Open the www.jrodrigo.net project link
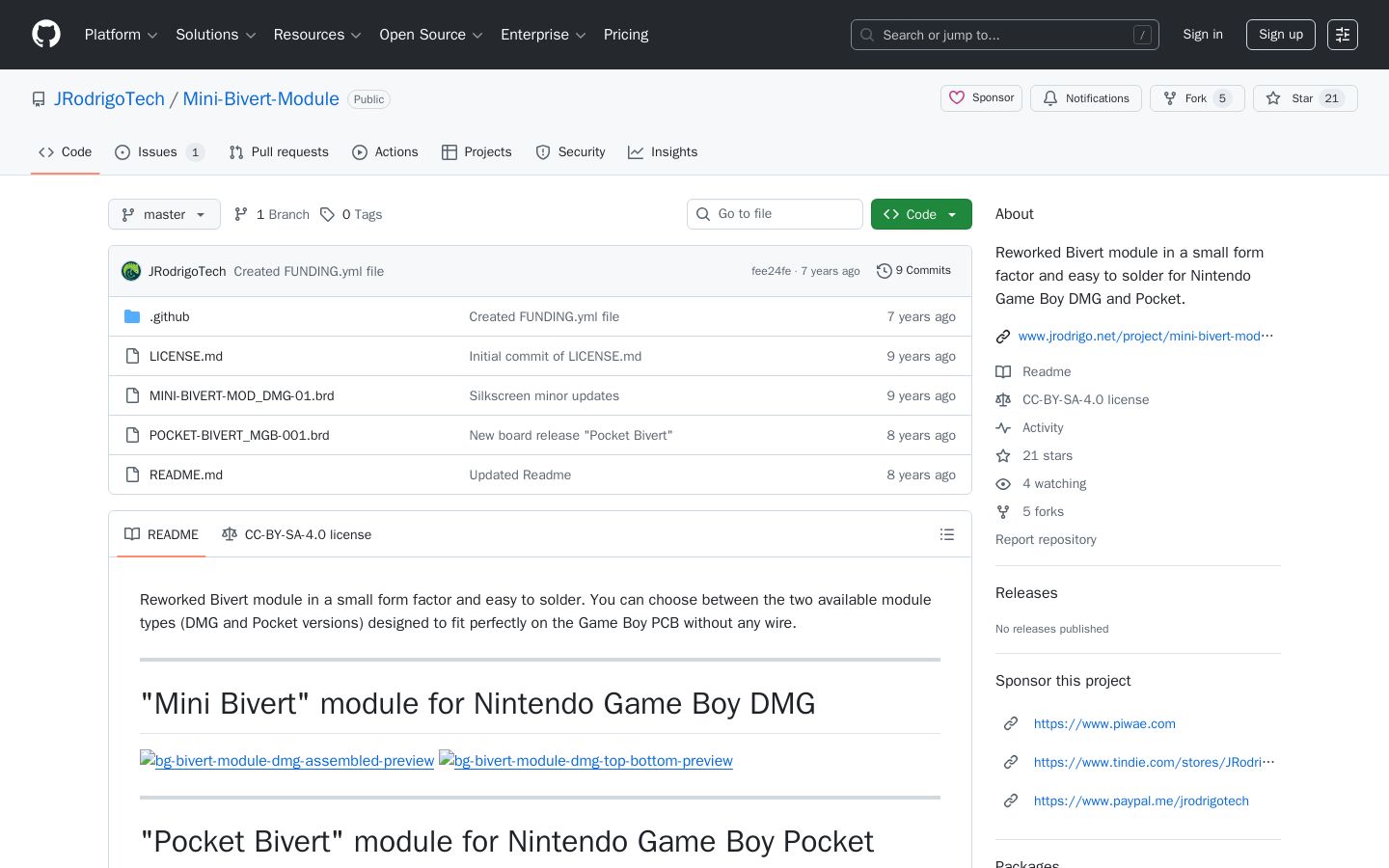This screenshot has width=1389, height=868. pos(1146,336)
